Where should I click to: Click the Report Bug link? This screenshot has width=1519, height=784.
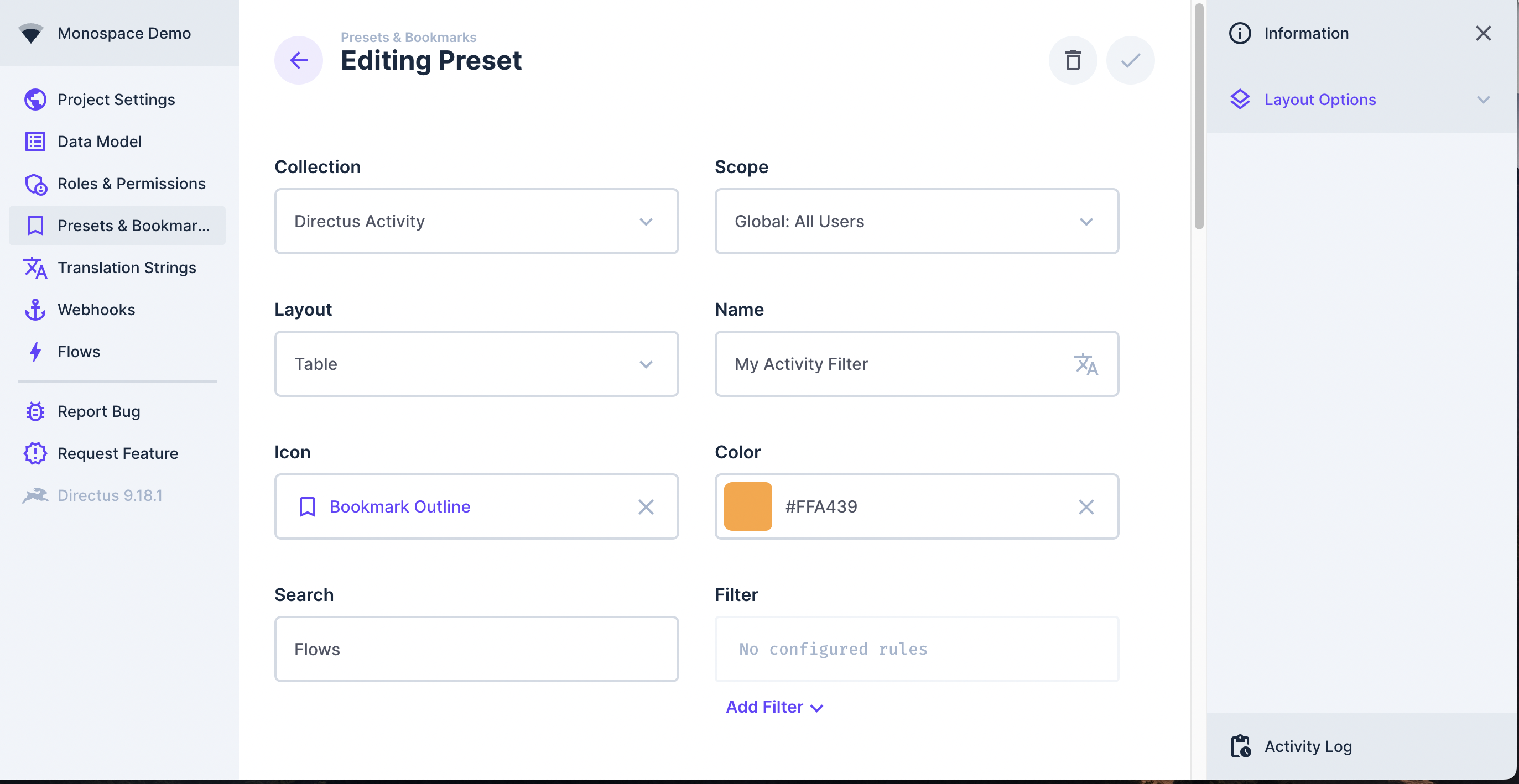point(117,411)
